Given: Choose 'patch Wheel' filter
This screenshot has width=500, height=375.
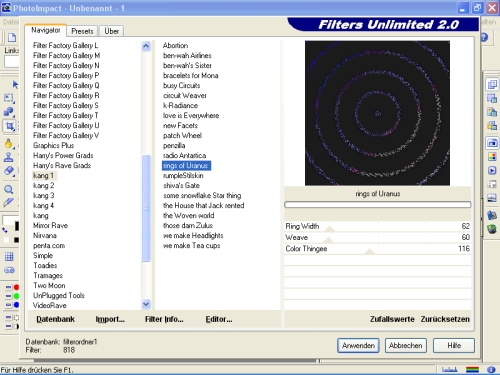Looking at the screenshot, I should pyautogui.click(x=182, y=135).
